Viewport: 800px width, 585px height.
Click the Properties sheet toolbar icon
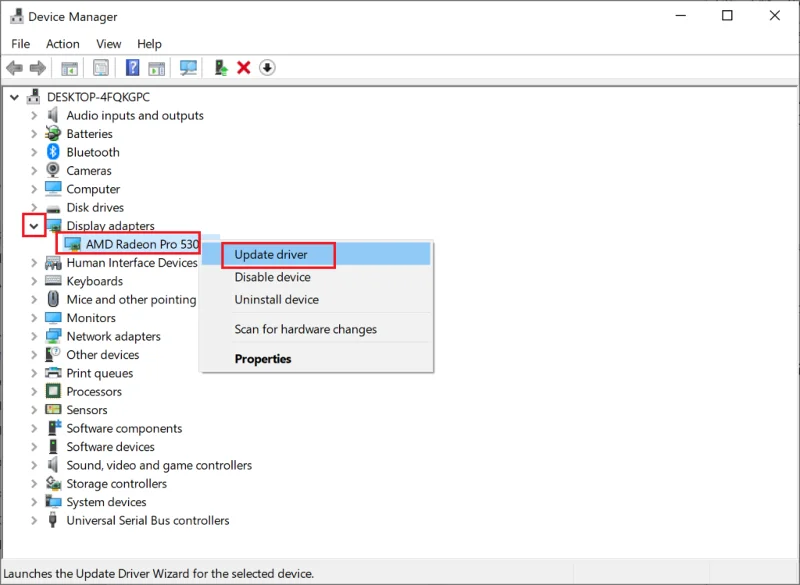(101, 67)
